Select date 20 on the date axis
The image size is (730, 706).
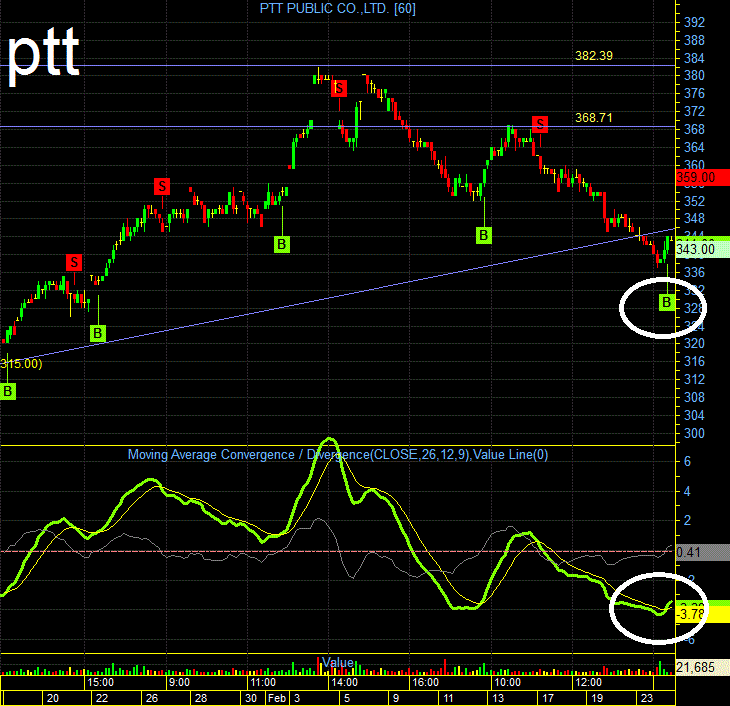point(53,699)
